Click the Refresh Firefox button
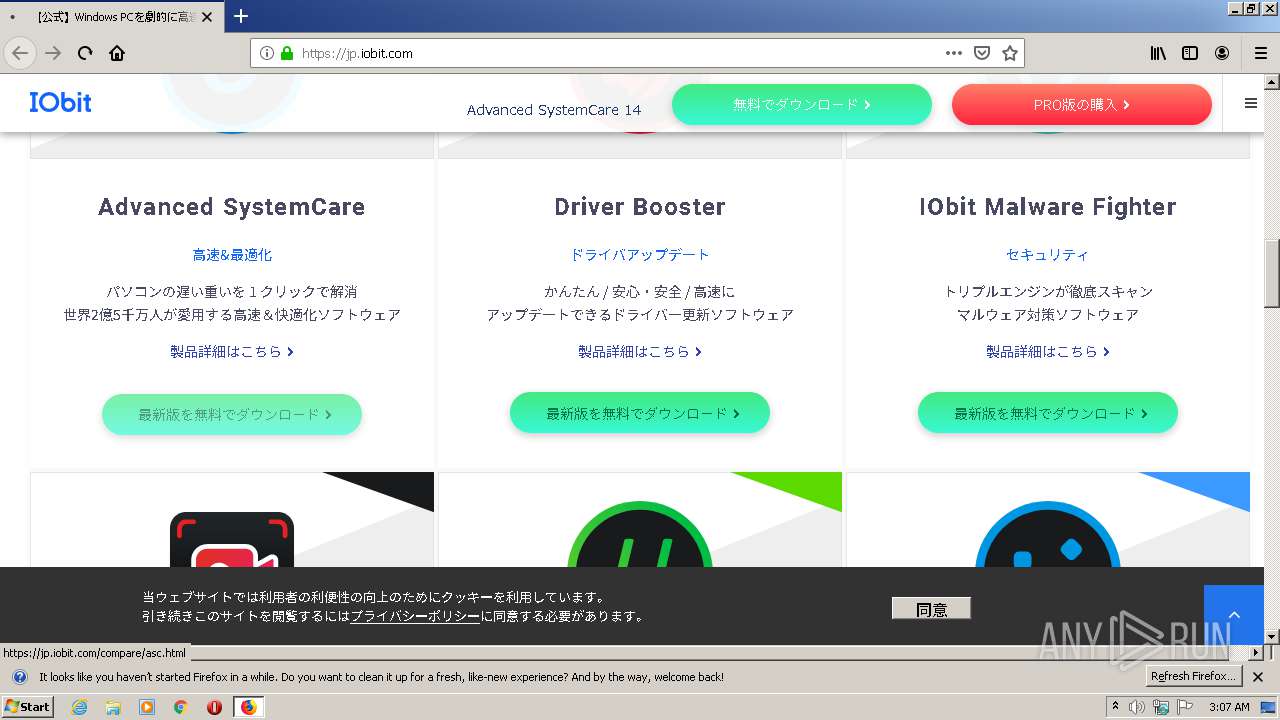1280x720 pixels. click(x=1194, y=676)
